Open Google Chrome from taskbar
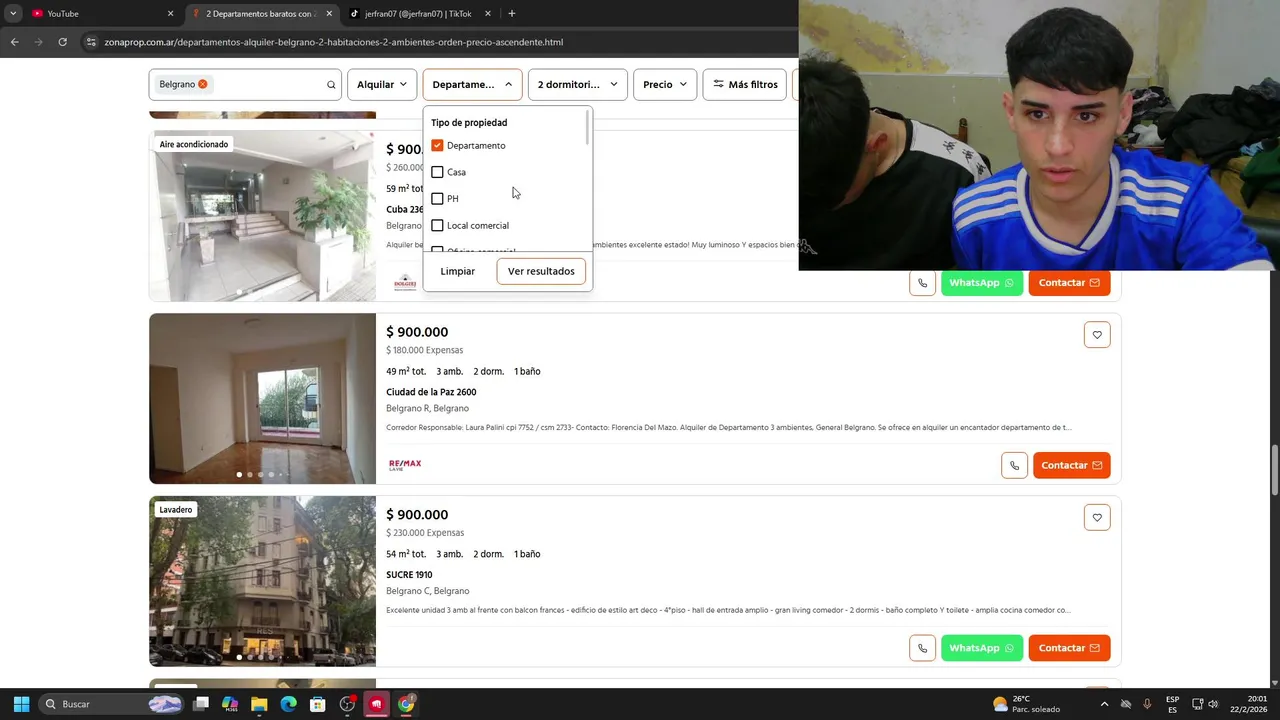The height and width of the screenshot is (720, 1280). (x=406, y=704)
